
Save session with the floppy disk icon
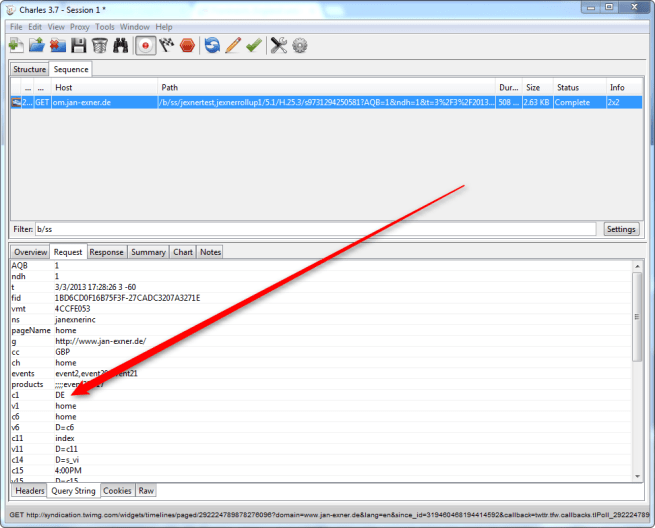79,45
